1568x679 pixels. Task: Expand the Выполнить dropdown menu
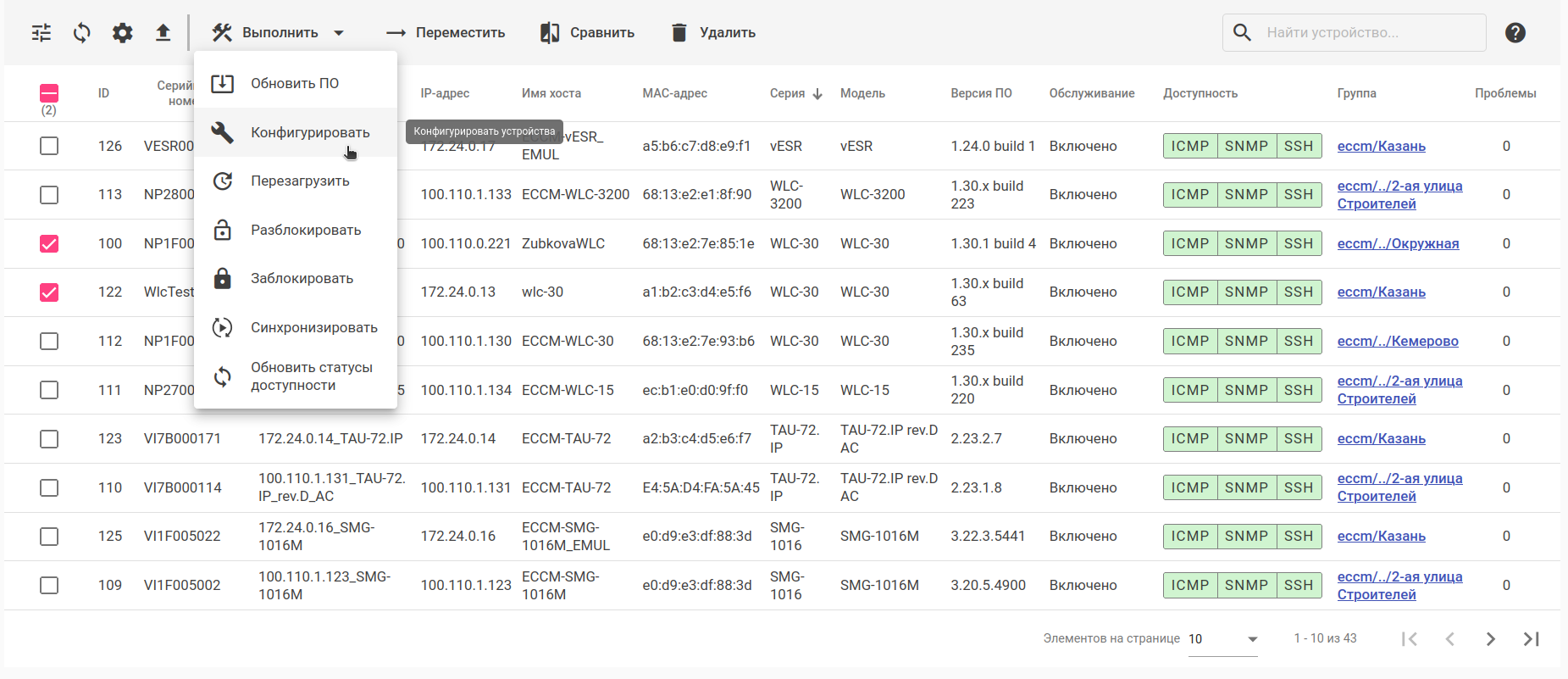click(x=279, y=33)
